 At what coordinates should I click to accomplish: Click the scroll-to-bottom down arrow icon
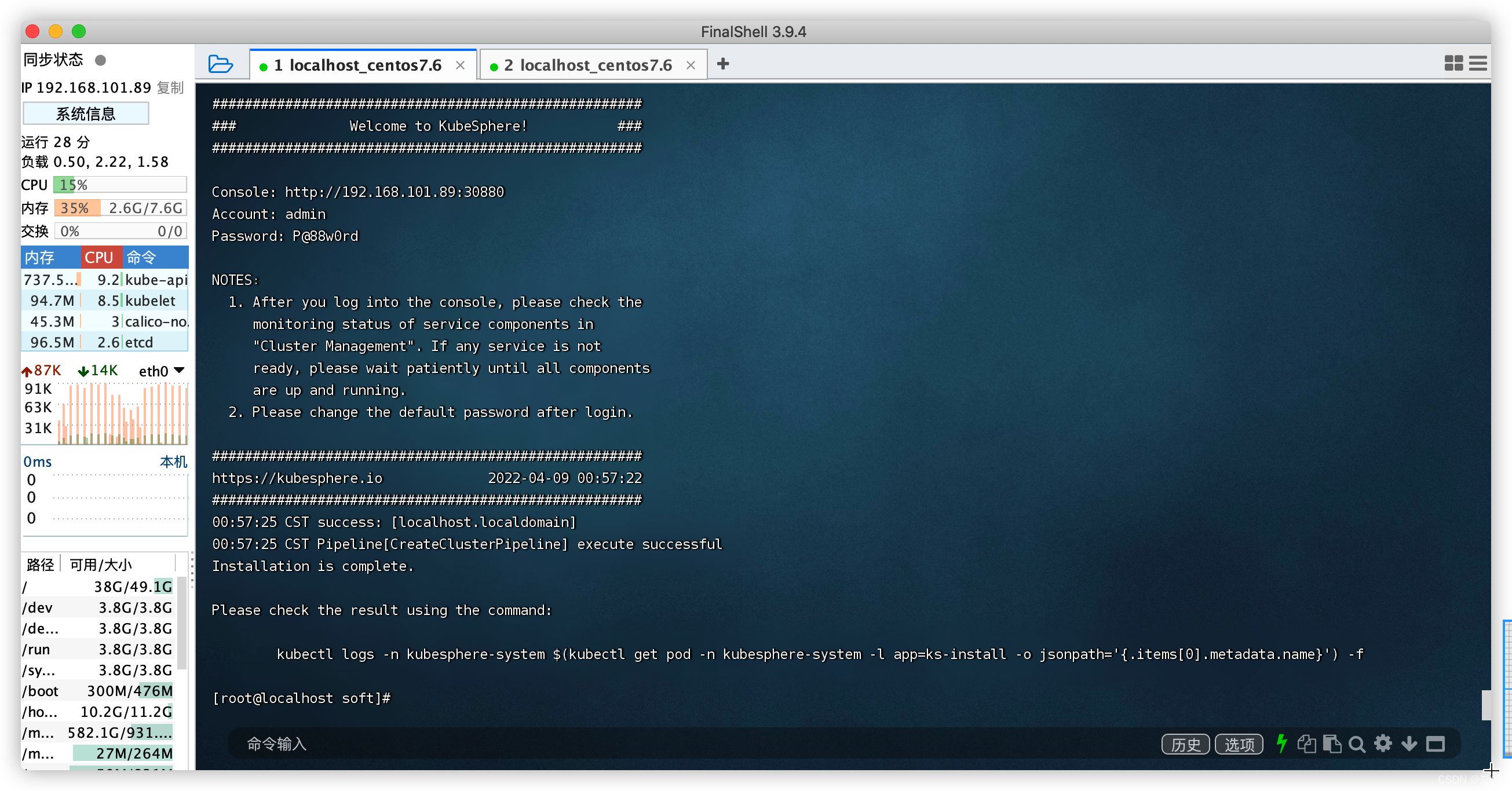1409,744
